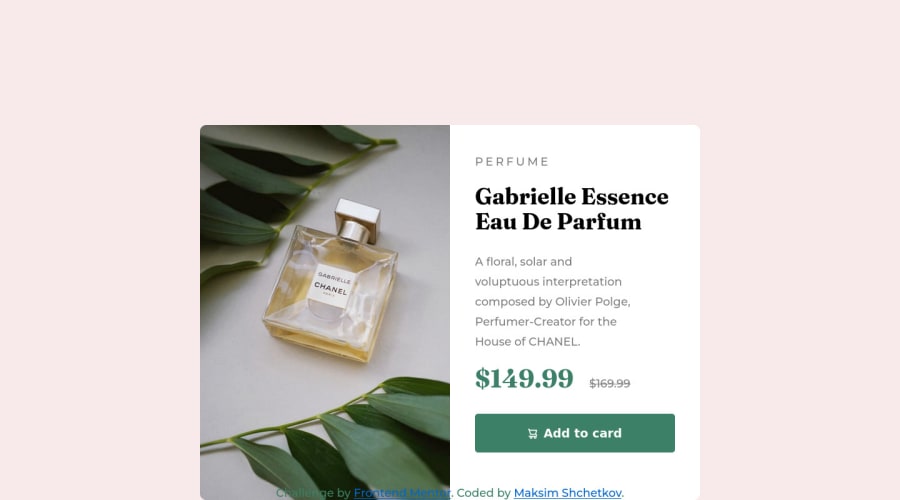900x500 pixels.
Task: Click the shopping cart icon in the button
Action: point(533,433)
